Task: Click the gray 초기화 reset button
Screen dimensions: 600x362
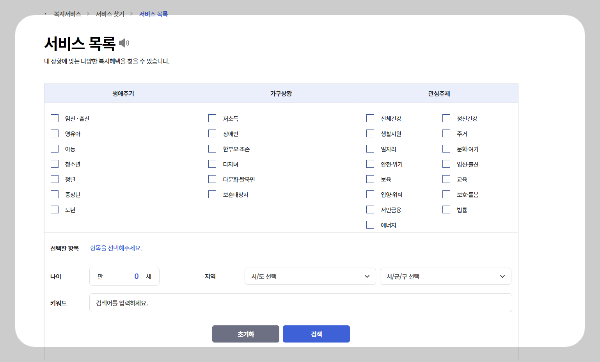Action: [245, 334]
